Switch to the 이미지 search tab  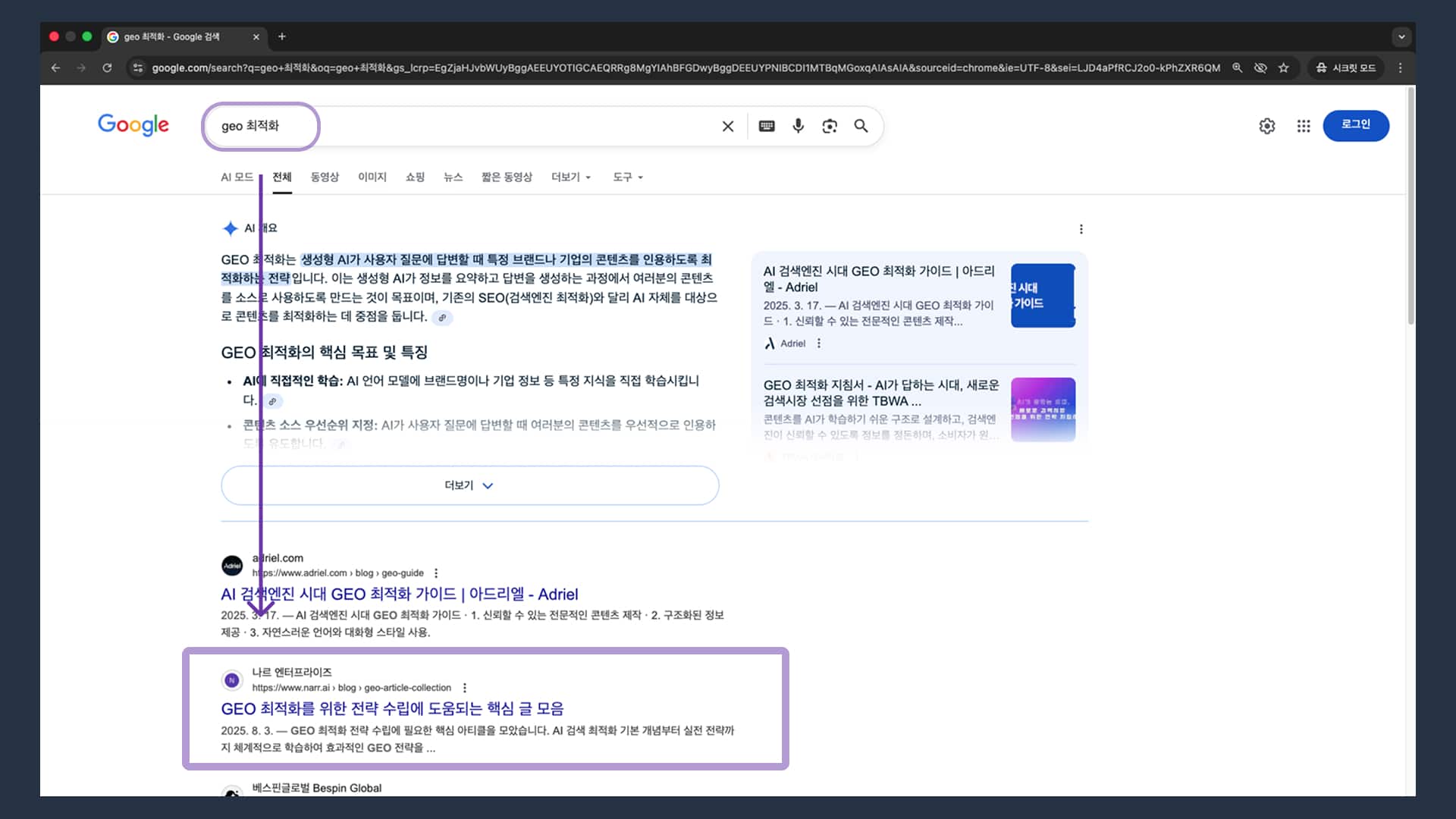(x=372, y=177)
